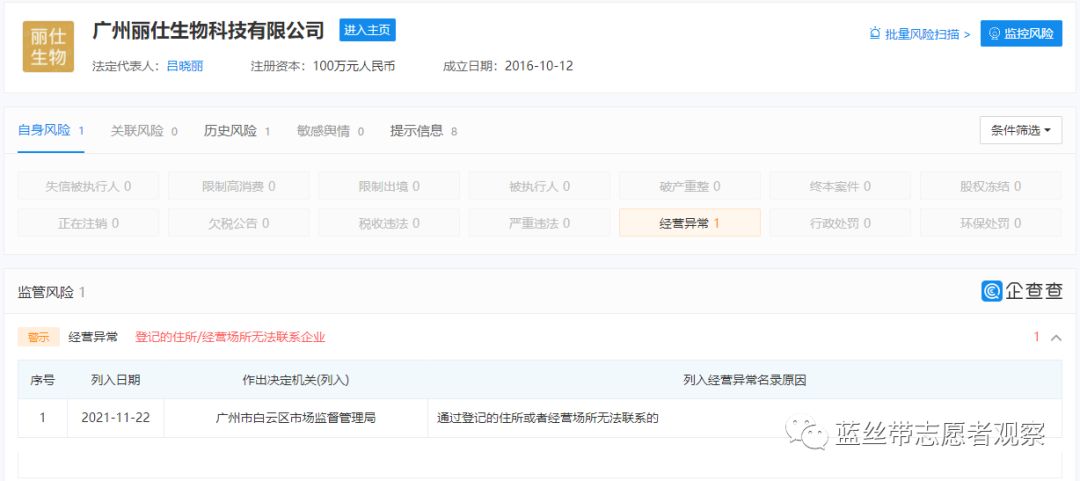
Task: Click the 进入主页 button
Action: point(367,30)
